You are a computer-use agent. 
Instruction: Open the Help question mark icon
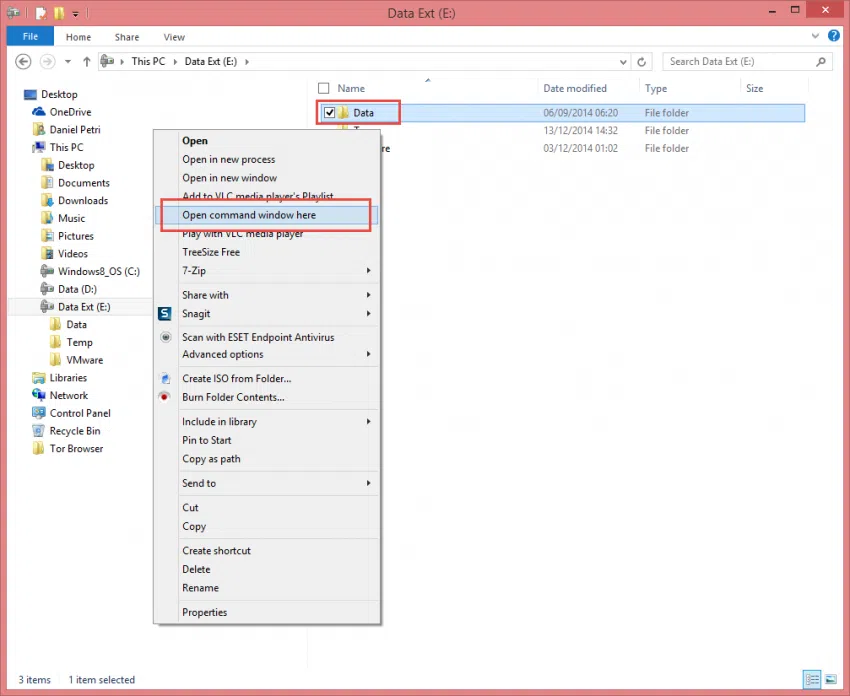834,36
